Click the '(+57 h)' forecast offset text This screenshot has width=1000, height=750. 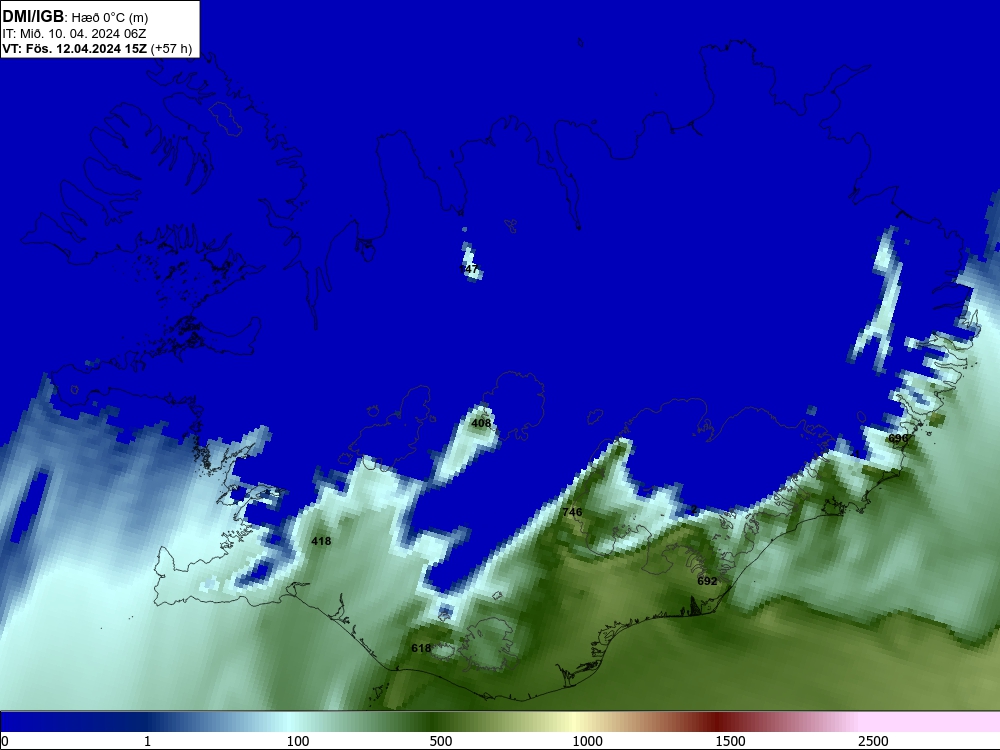click(172, 48)
